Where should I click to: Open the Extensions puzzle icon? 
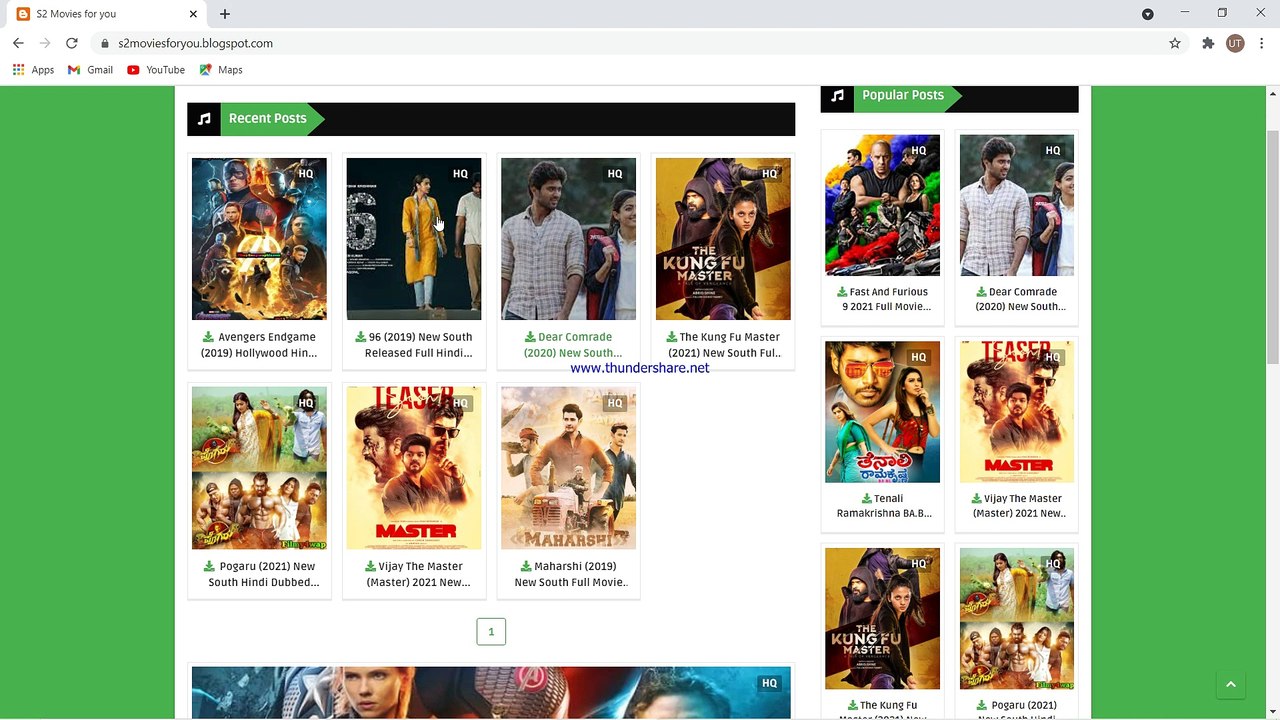tap(1208, 43)
